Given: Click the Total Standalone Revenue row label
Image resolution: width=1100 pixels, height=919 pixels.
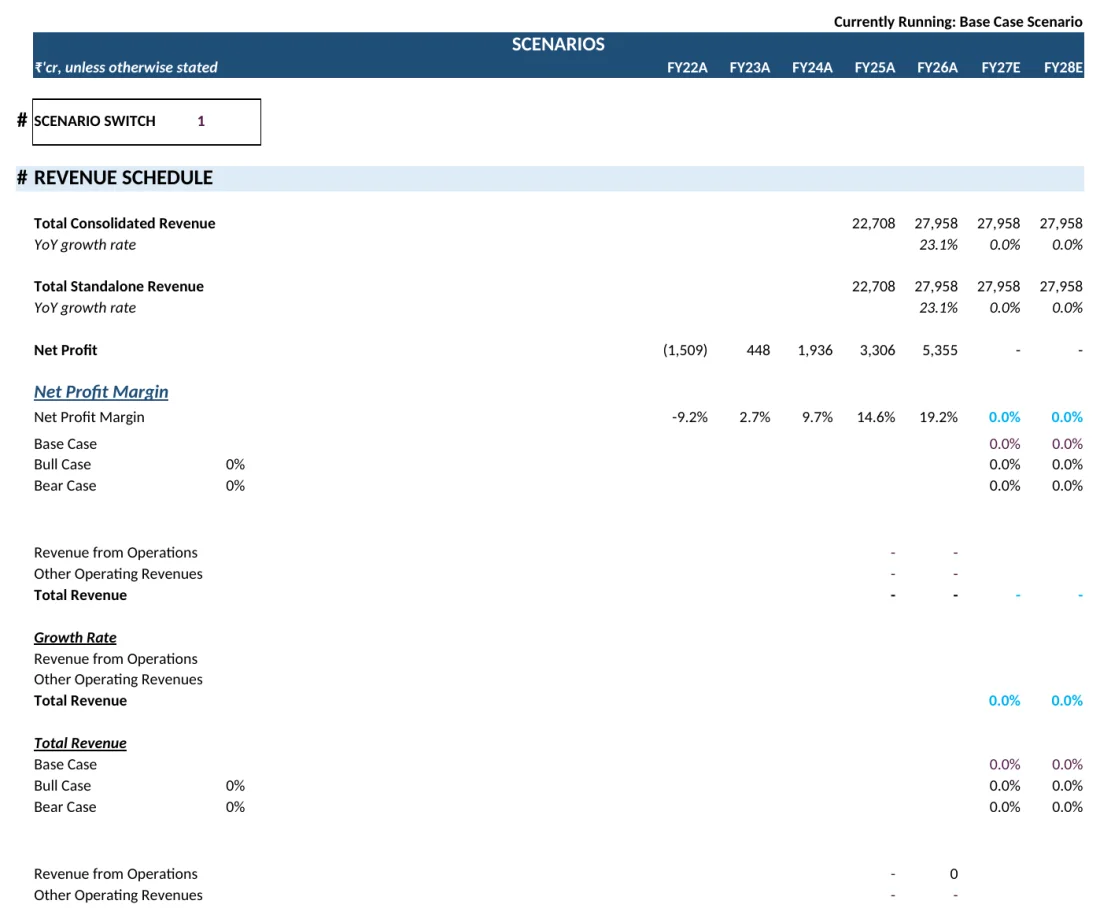Looking at the screenshot, I should [119, 286].
